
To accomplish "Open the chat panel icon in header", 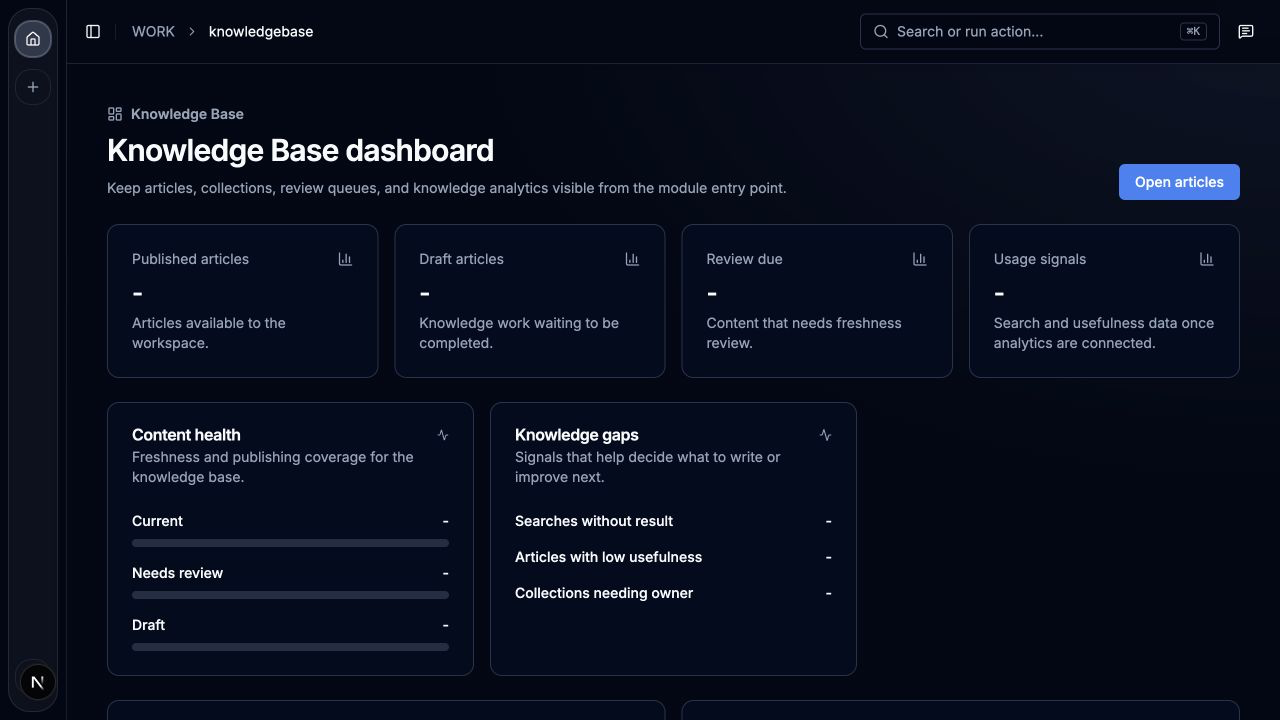I will [1246, 32].
